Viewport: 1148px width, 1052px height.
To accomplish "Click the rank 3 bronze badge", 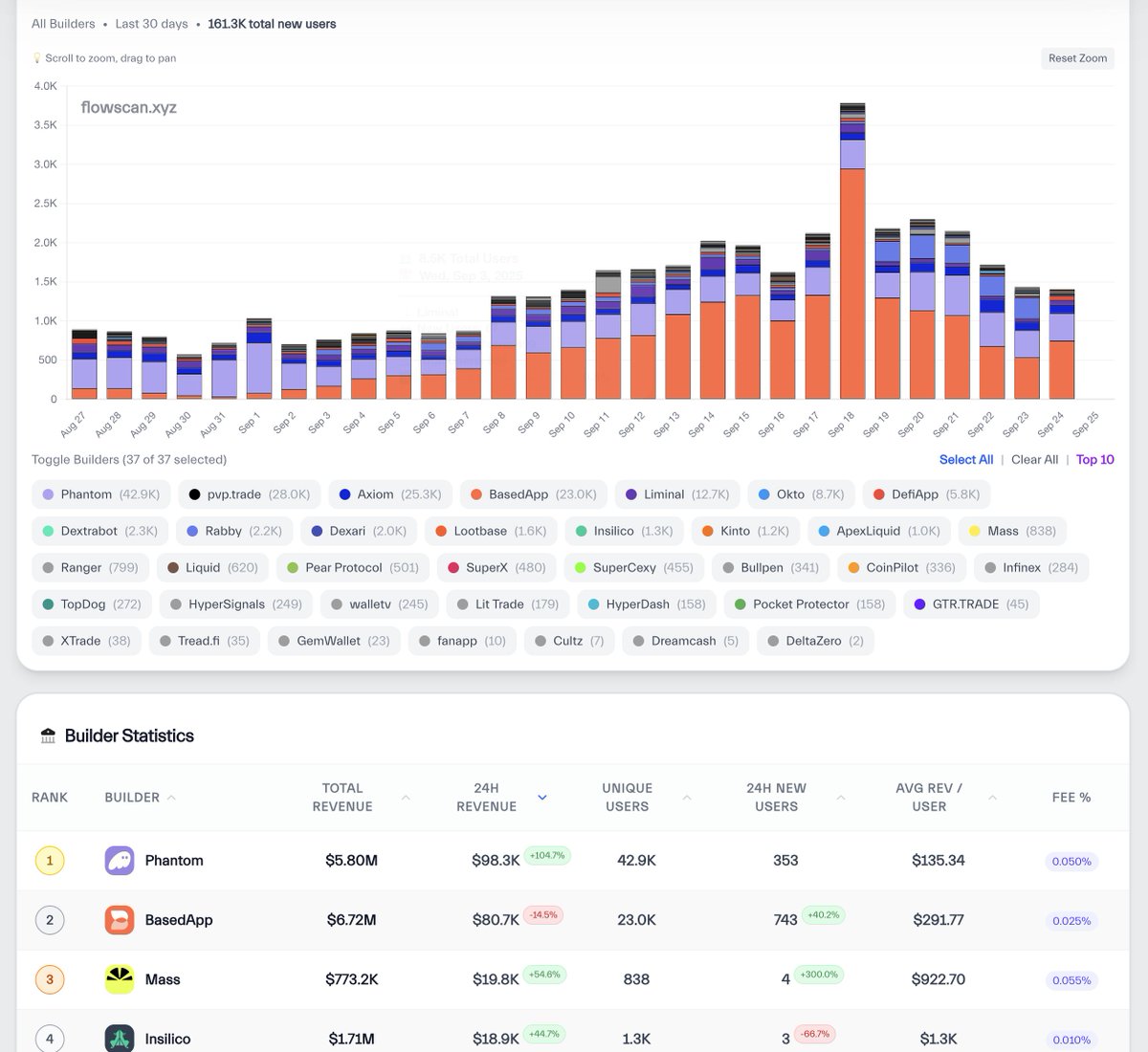I will pos(50,979).
